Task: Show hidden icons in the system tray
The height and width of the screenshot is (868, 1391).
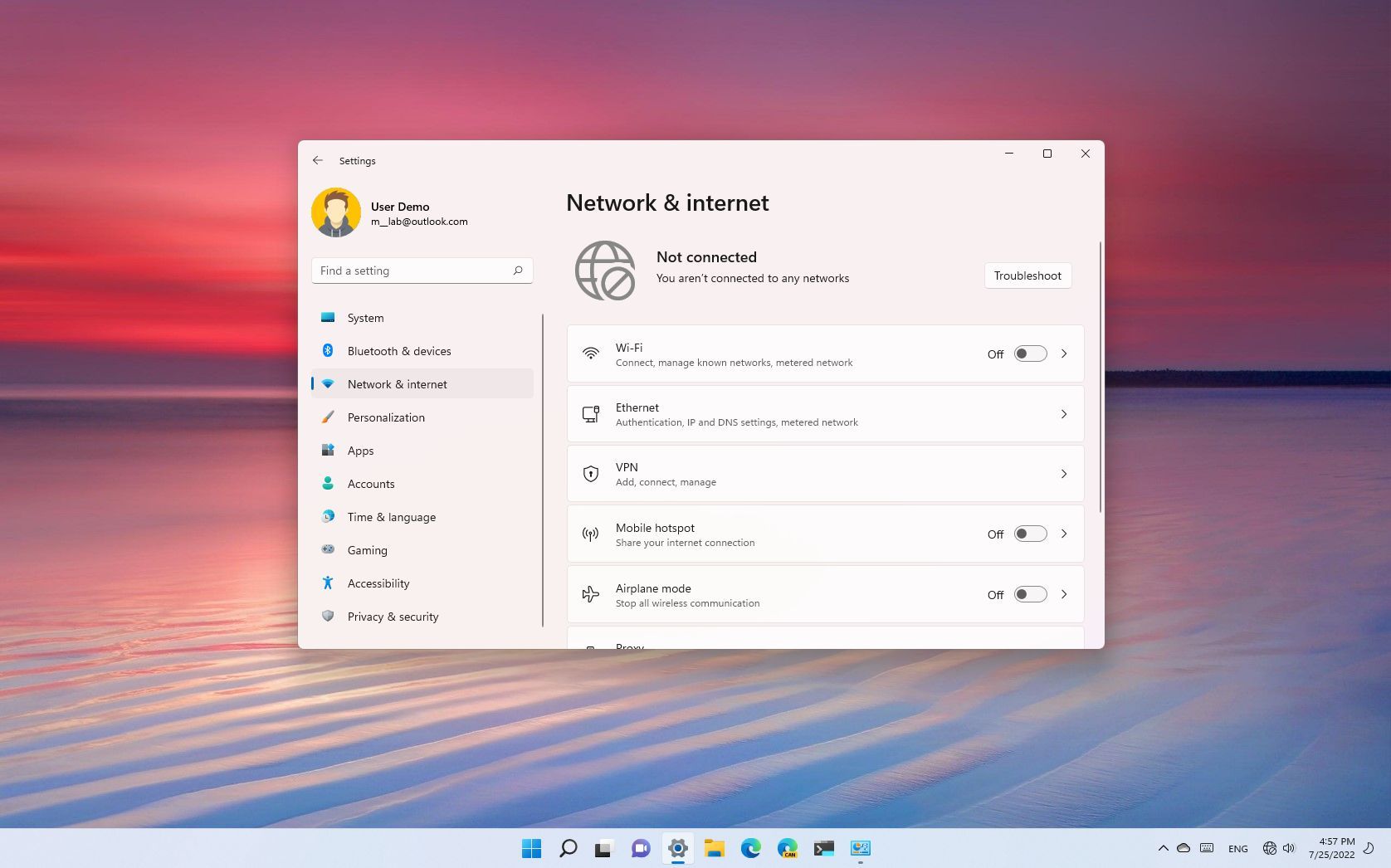Action: pyautogui.click(x=1163, y=848)
